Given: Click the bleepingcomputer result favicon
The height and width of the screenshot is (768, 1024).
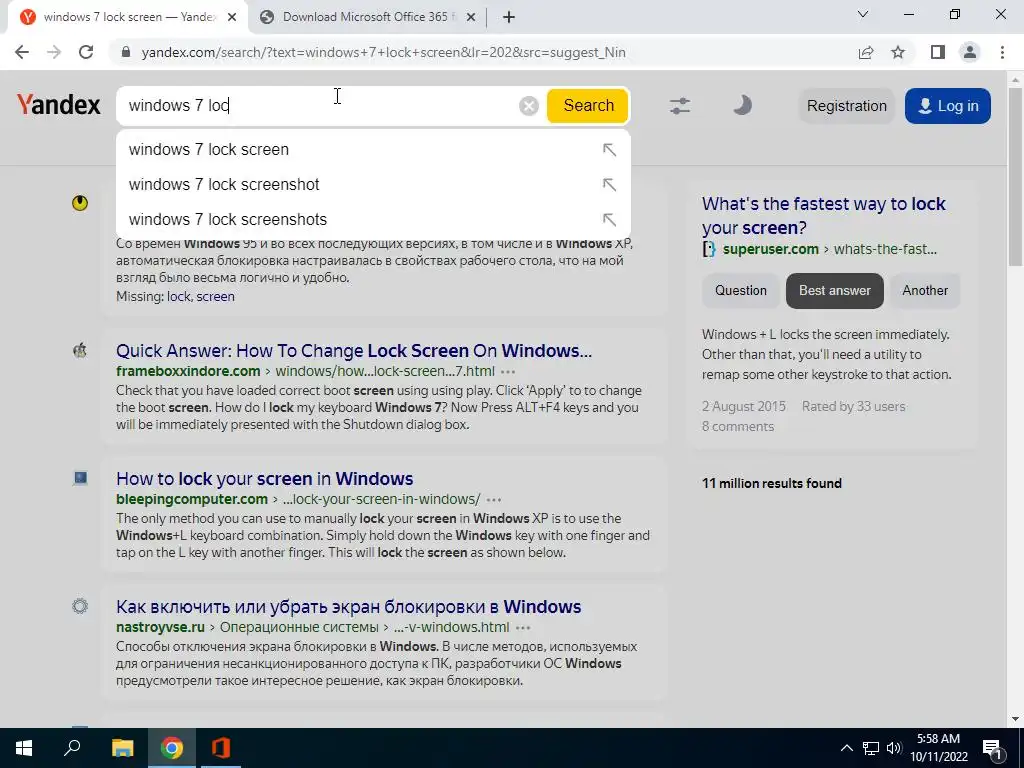Looking at the screenshot, I should coord(80,479).
